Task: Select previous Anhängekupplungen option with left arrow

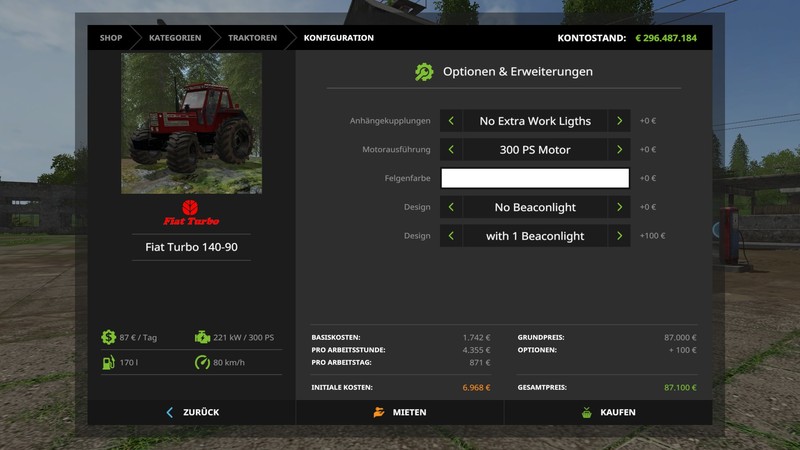Action: point(451,121)
